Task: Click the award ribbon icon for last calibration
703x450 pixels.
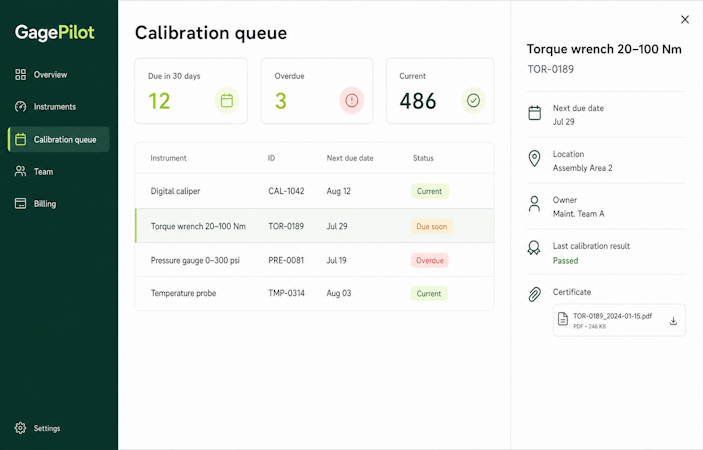Action: click(x=534, y=248)
